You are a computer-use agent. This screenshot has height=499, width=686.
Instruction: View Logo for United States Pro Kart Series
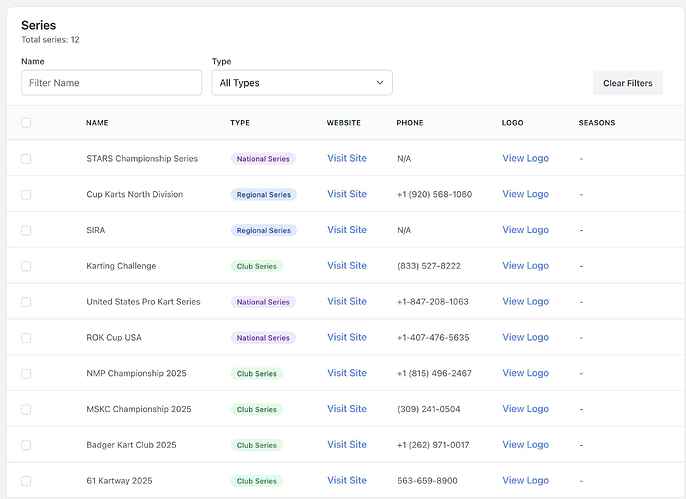pos(525,302)
